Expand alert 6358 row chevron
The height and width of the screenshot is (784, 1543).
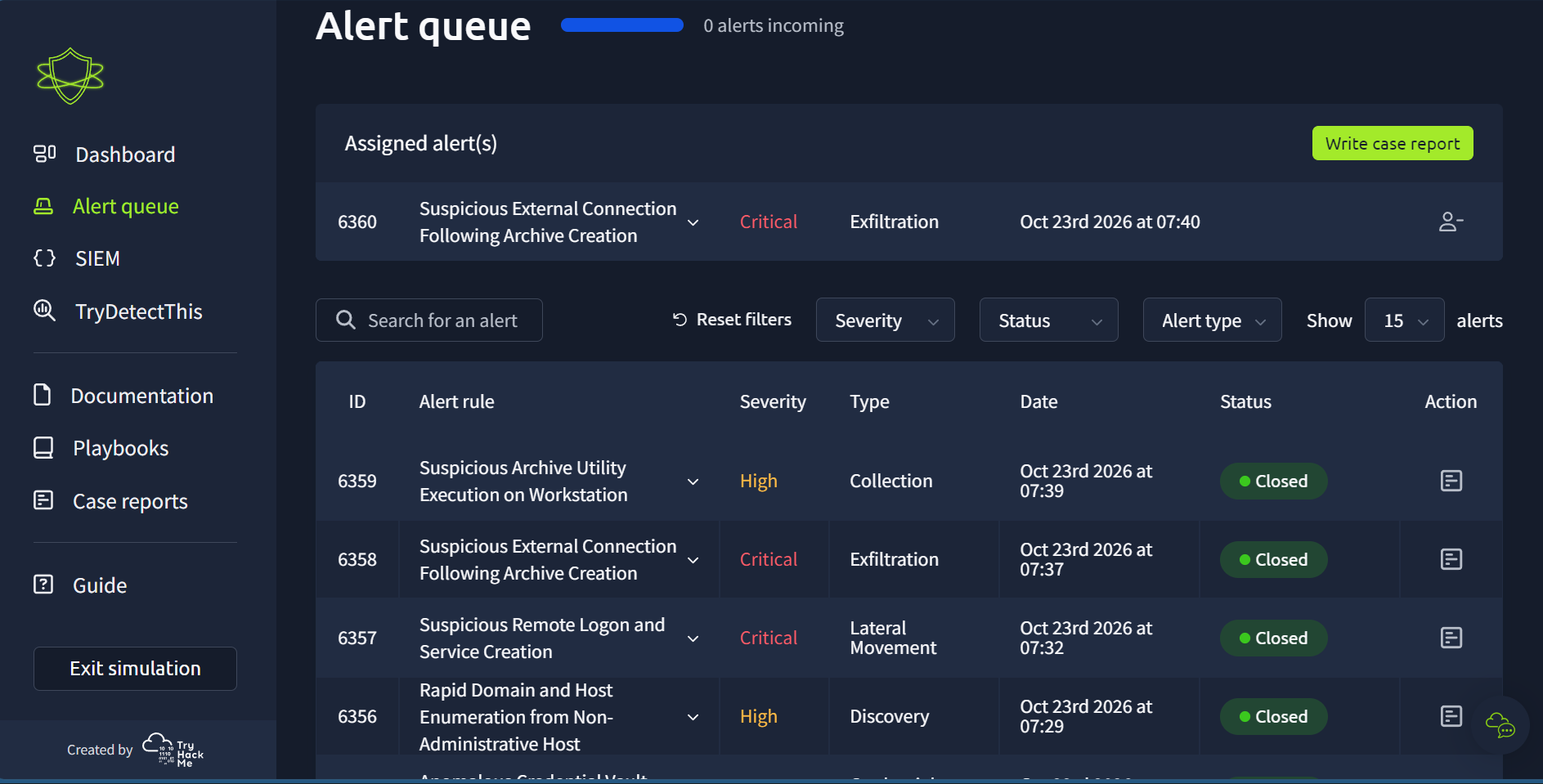click(693, 560)
